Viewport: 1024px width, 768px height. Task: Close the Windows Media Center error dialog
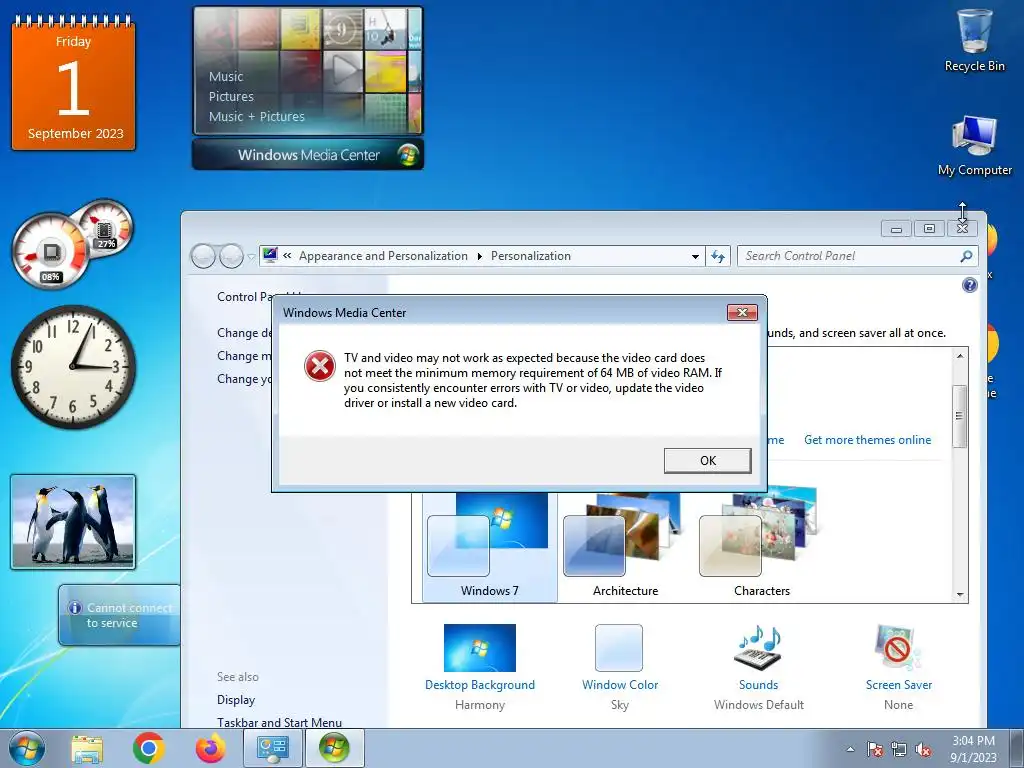pyautogui.click(x=742, y=312)
